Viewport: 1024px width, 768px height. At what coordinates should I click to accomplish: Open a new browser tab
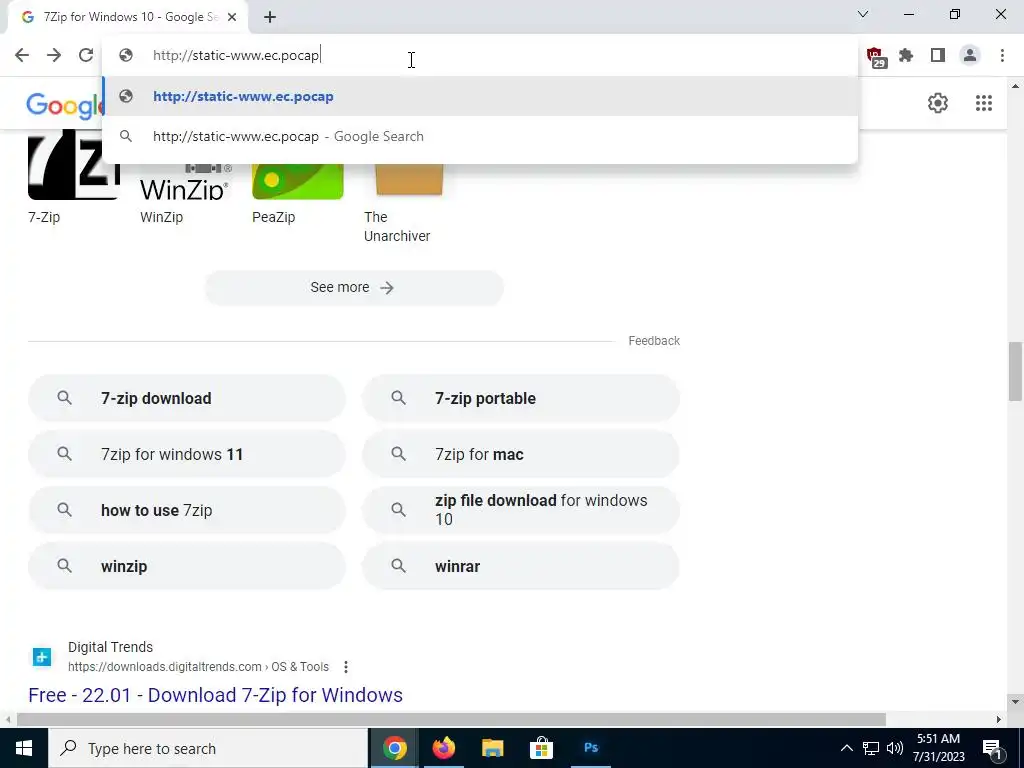tap(270, 17)
